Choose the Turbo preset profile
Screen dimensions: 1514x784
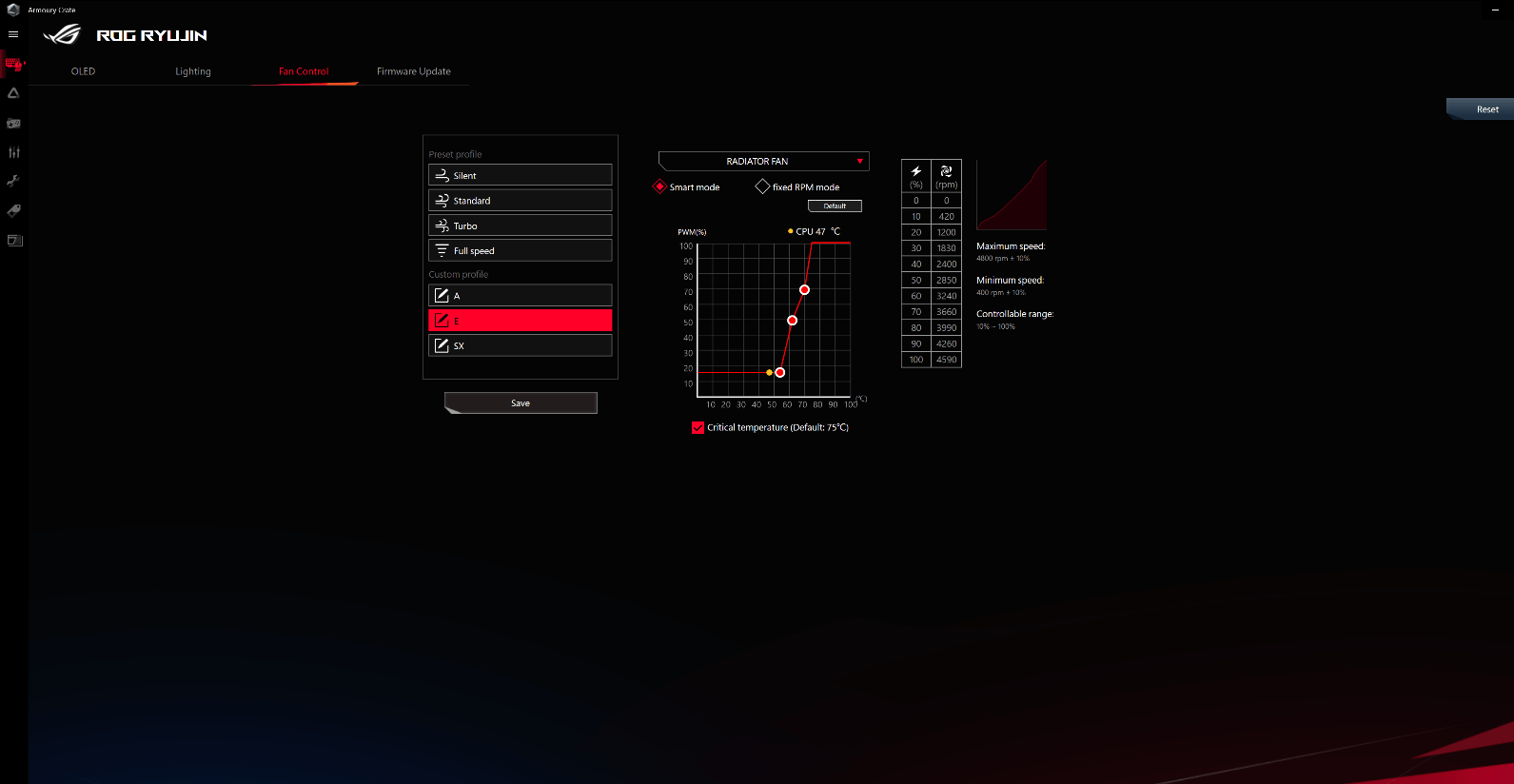coord(521,225)
